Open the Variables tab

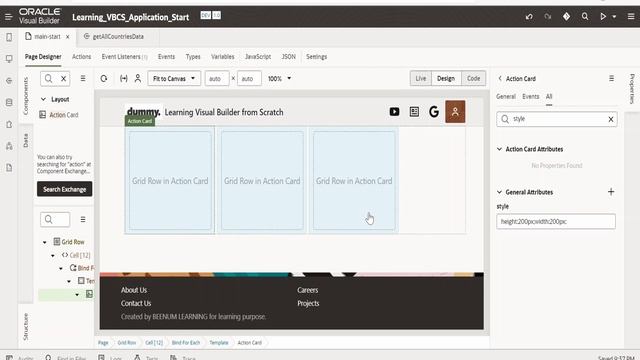click(222, 57)
